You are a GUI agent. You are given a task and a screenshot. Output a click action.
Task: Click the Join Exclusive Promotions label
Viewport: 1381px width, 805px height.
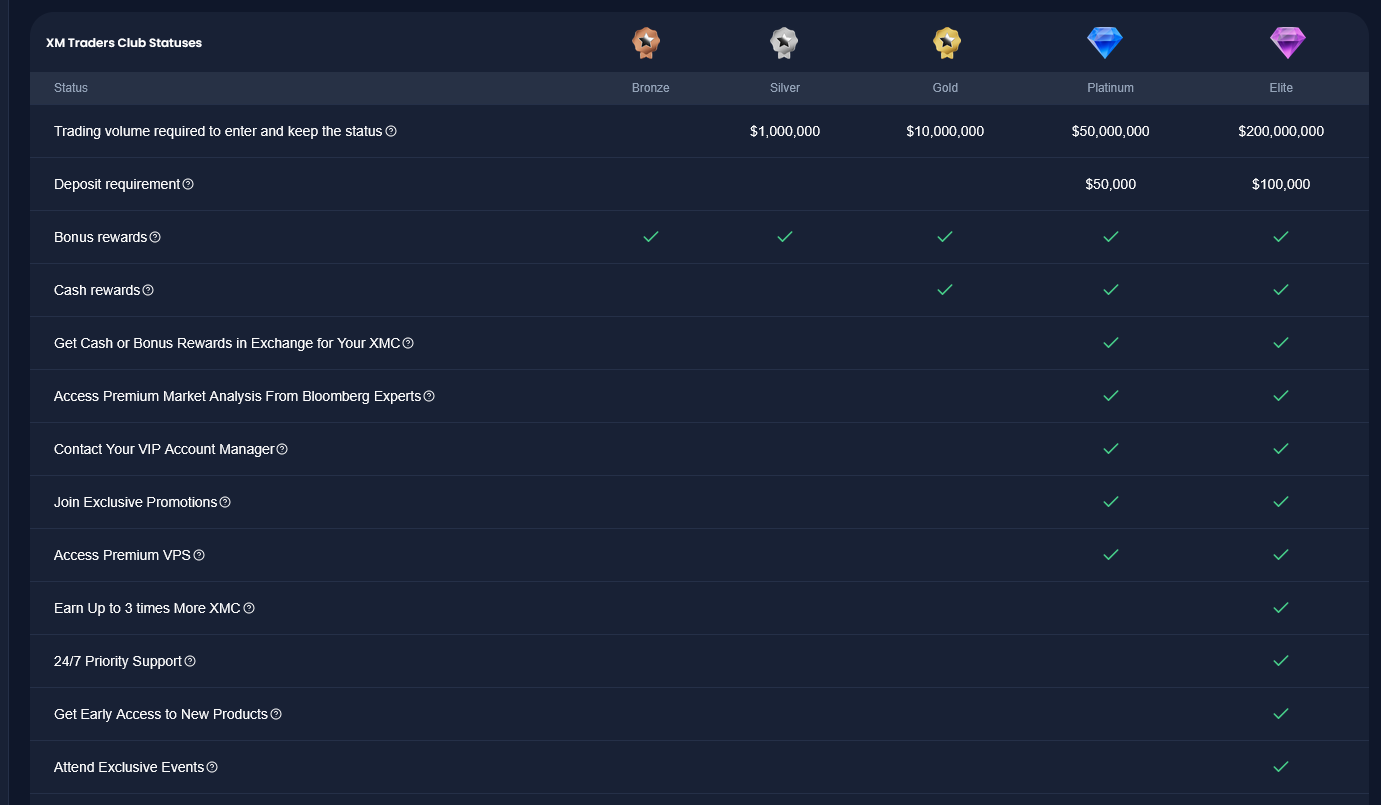pos(135,502)
